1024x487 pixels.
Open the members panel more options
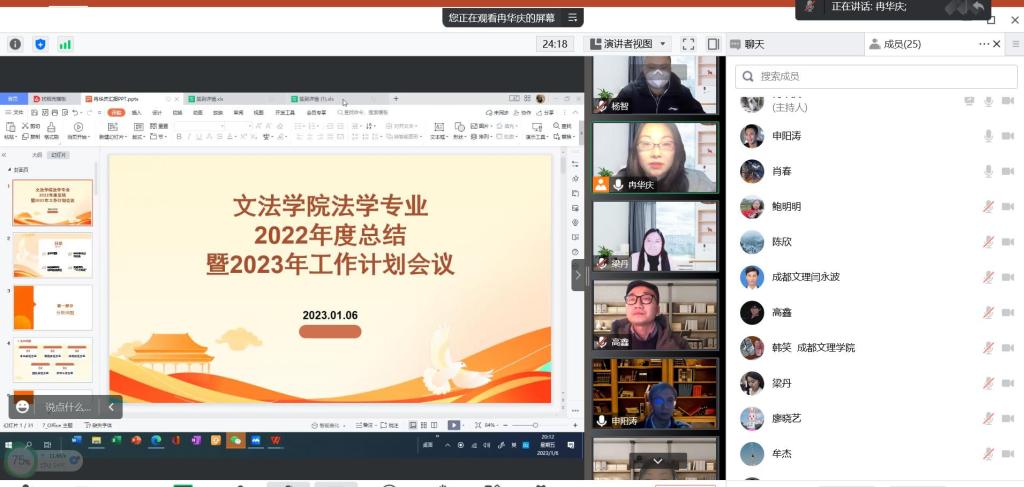(984, 44)
